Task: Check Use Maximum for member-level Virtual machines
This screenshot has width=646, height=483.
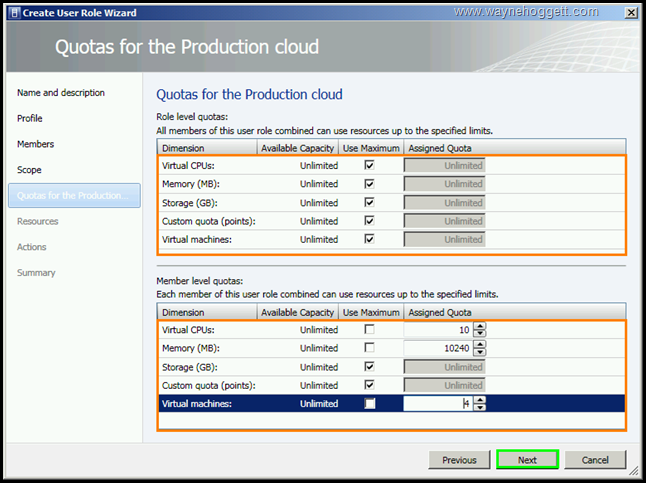Action: pos(370,404)
